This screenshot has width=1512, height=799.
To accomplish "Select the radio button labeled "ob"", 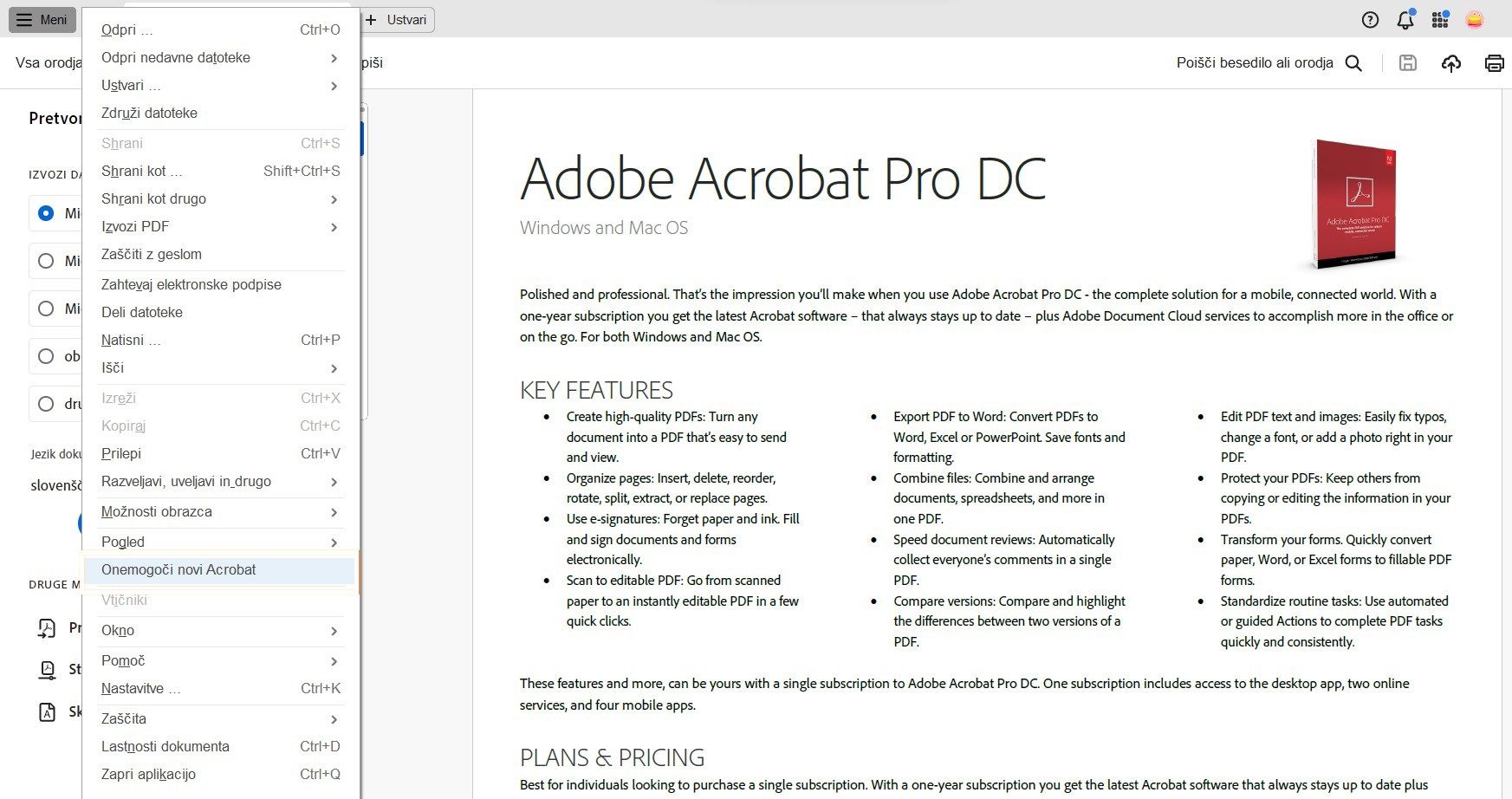I will pyautogui.click(x=46, y=356).
